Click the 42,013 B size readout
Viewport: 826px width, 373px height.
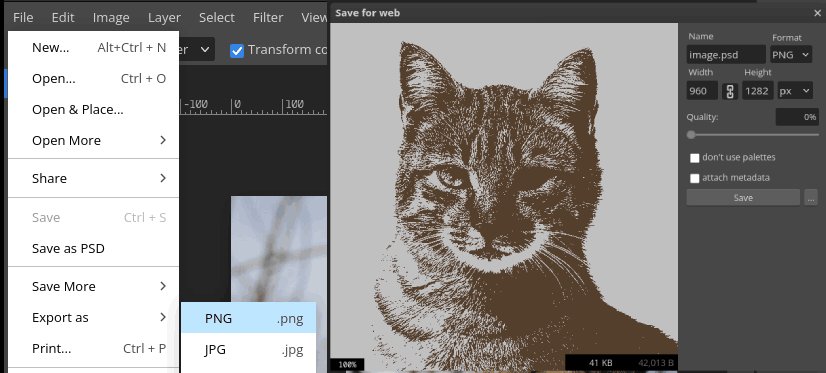point(656,362)
